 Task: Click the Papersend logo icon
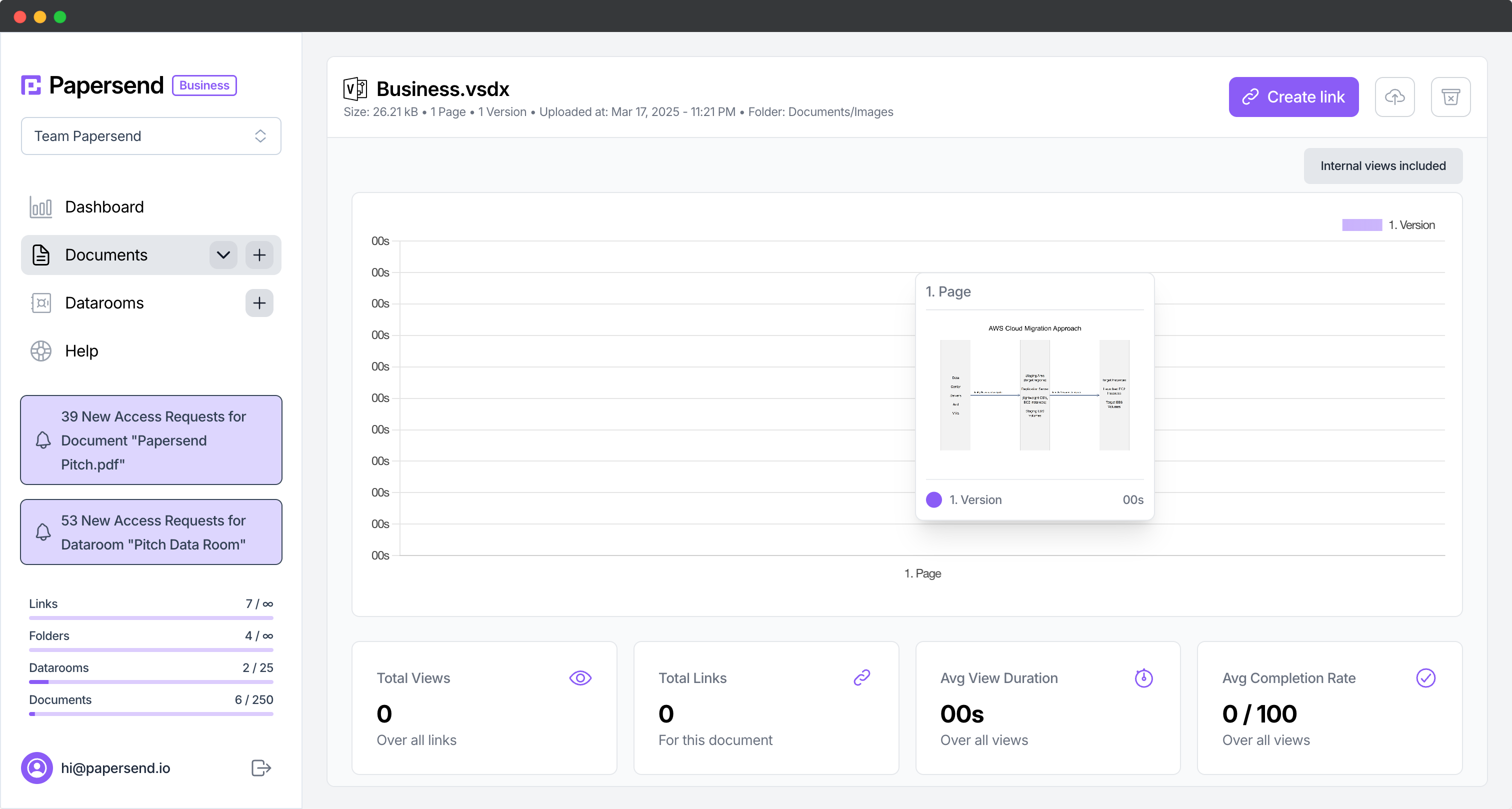coord(31,85)
